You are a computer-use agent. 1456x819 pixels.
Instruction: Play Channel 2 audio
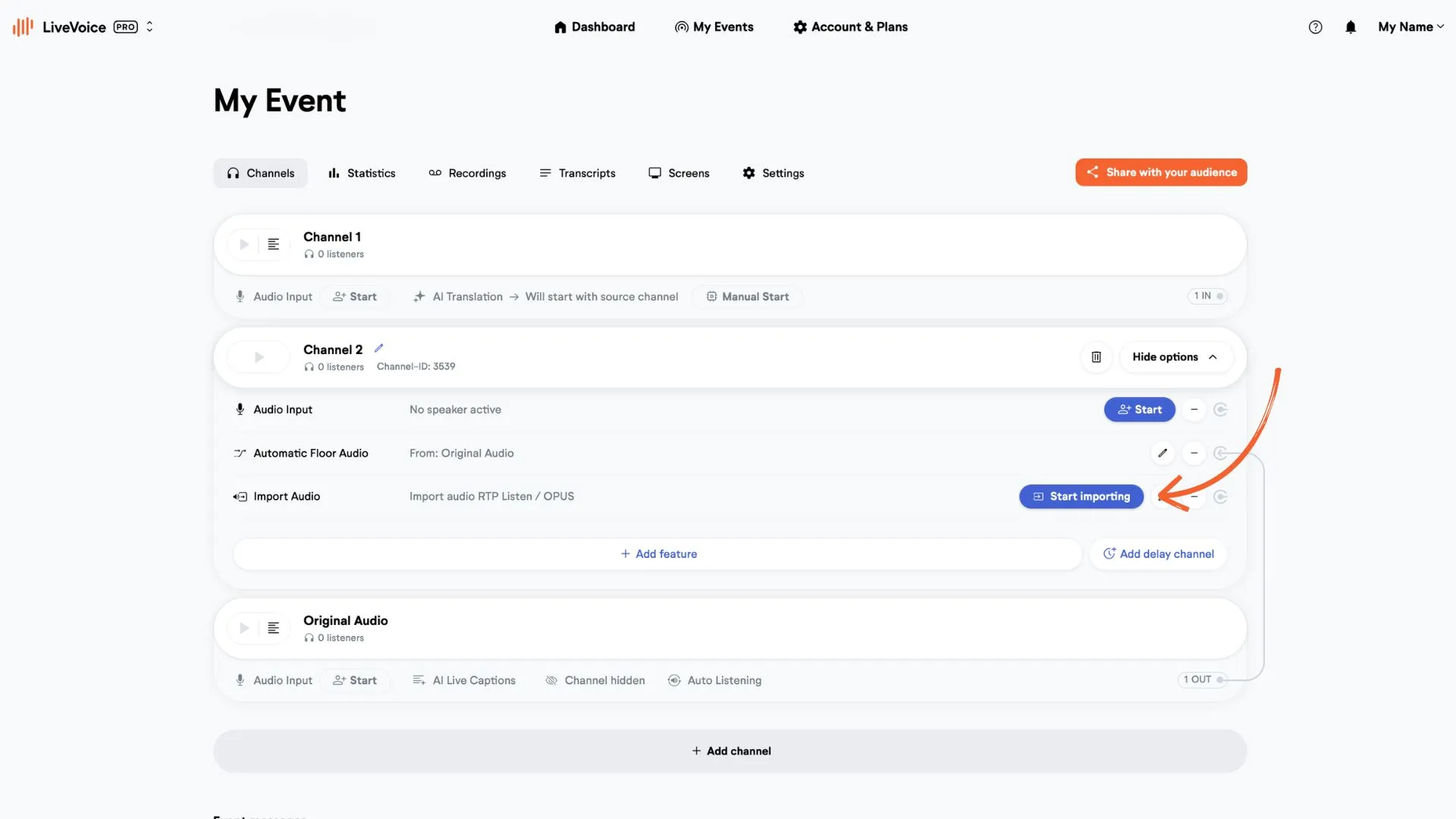point(259,357)
